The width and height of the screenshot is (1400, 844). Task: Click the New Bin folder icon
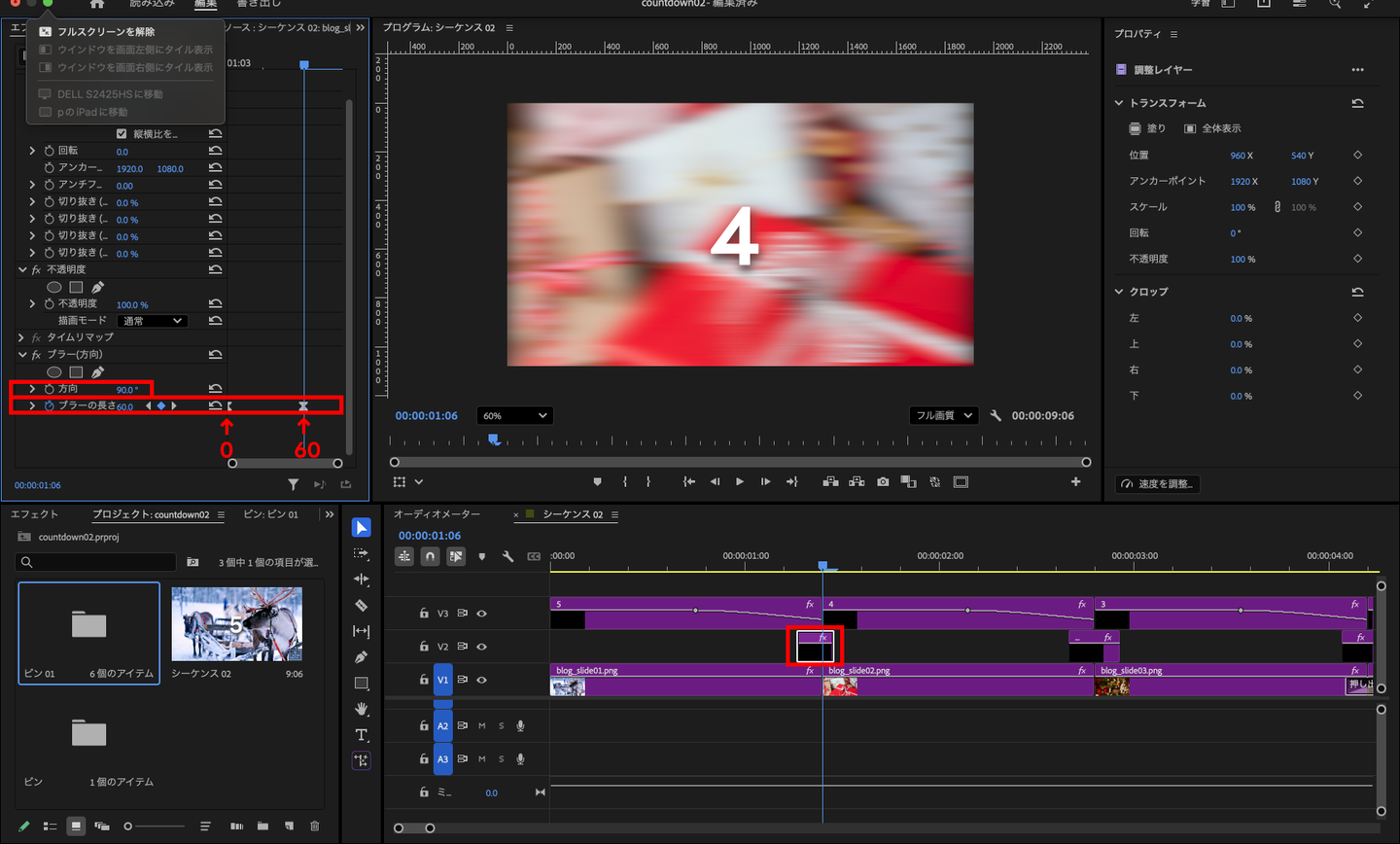coord(262,826)
